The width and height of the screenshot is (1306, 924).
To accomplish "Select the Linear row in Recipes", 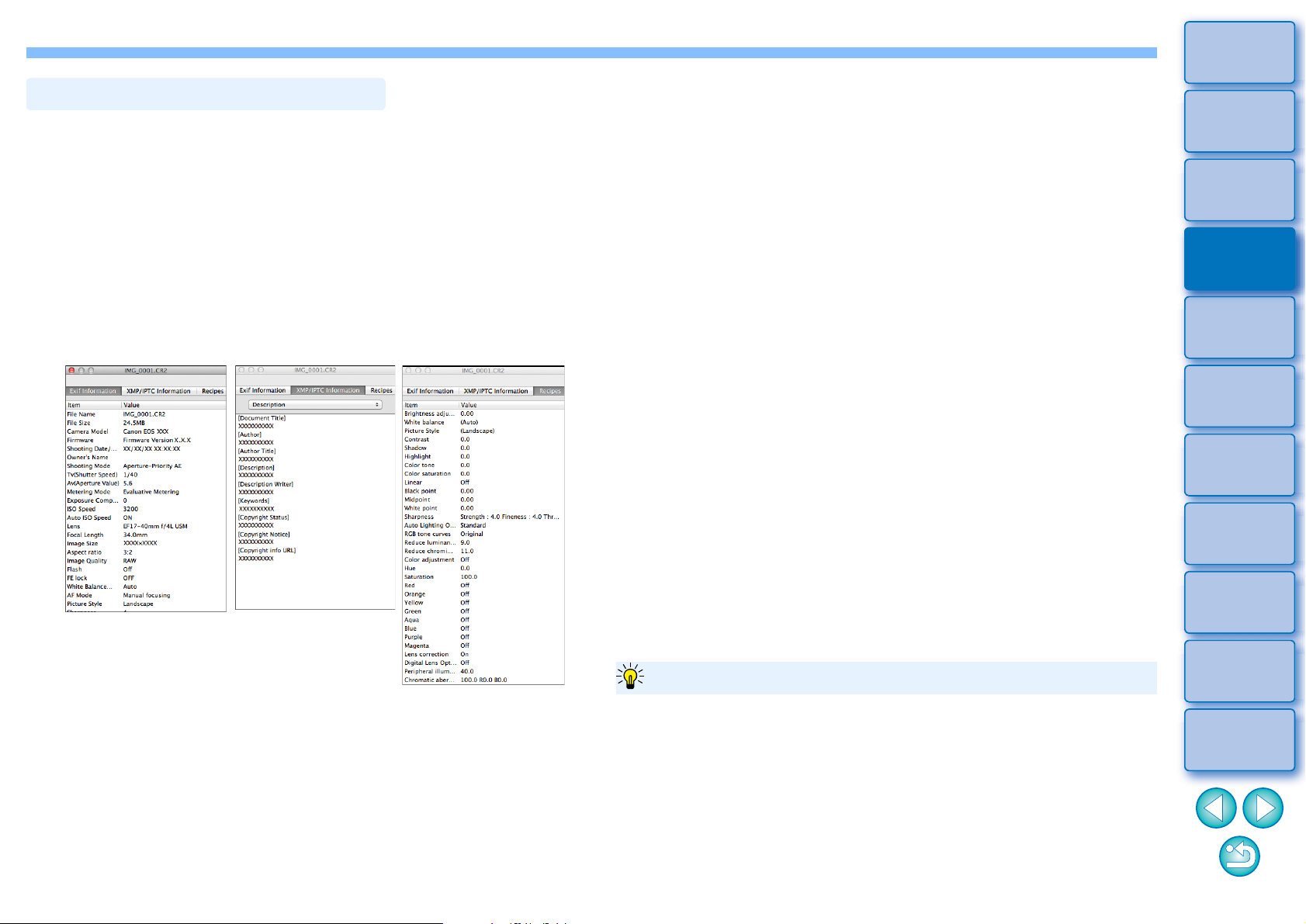I will (483, 482).
